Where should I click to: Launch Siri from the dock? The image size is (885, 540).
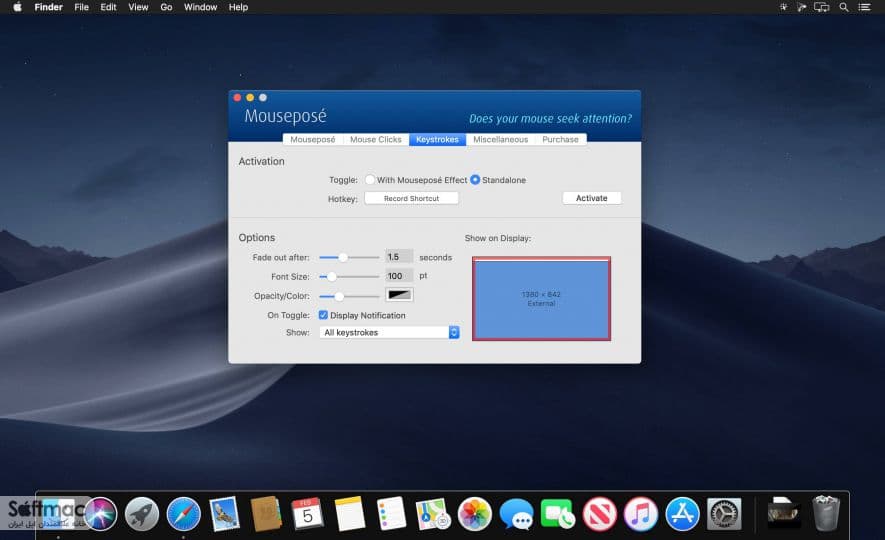click(100, 514)
